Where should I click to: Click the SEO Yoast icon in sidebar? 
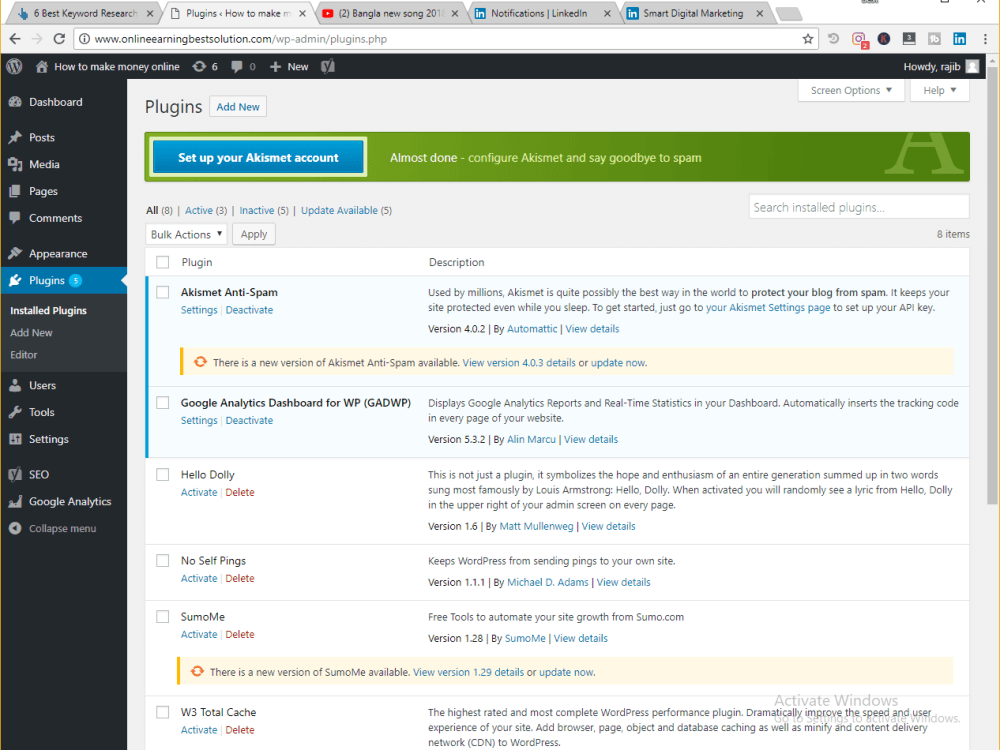point(15,474)
